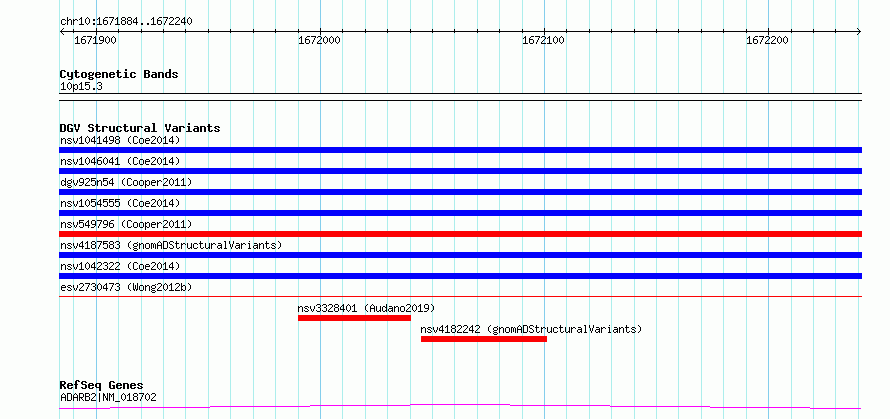
Task: Open variant nsv1042322 (Coe2014) label
Action: (120, 266)
